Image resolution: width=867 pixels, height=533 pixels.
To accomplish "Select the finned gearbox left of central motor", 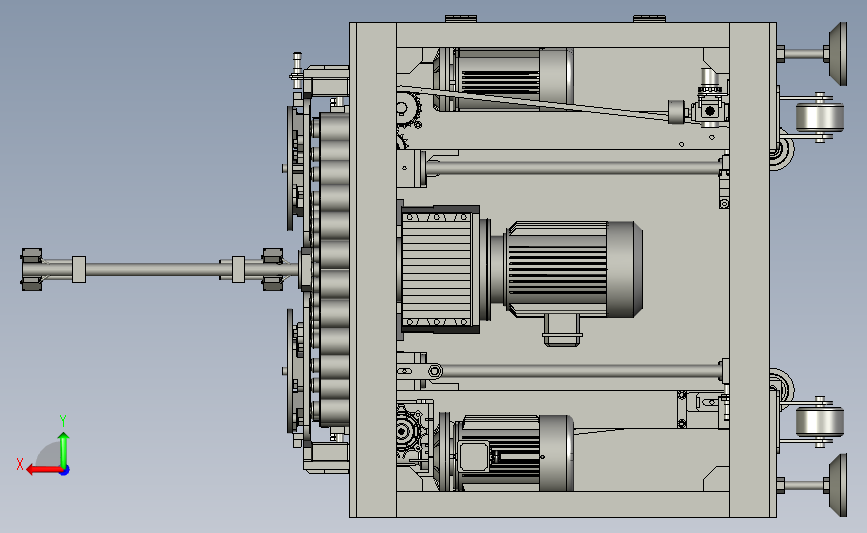I will [440, 270].
